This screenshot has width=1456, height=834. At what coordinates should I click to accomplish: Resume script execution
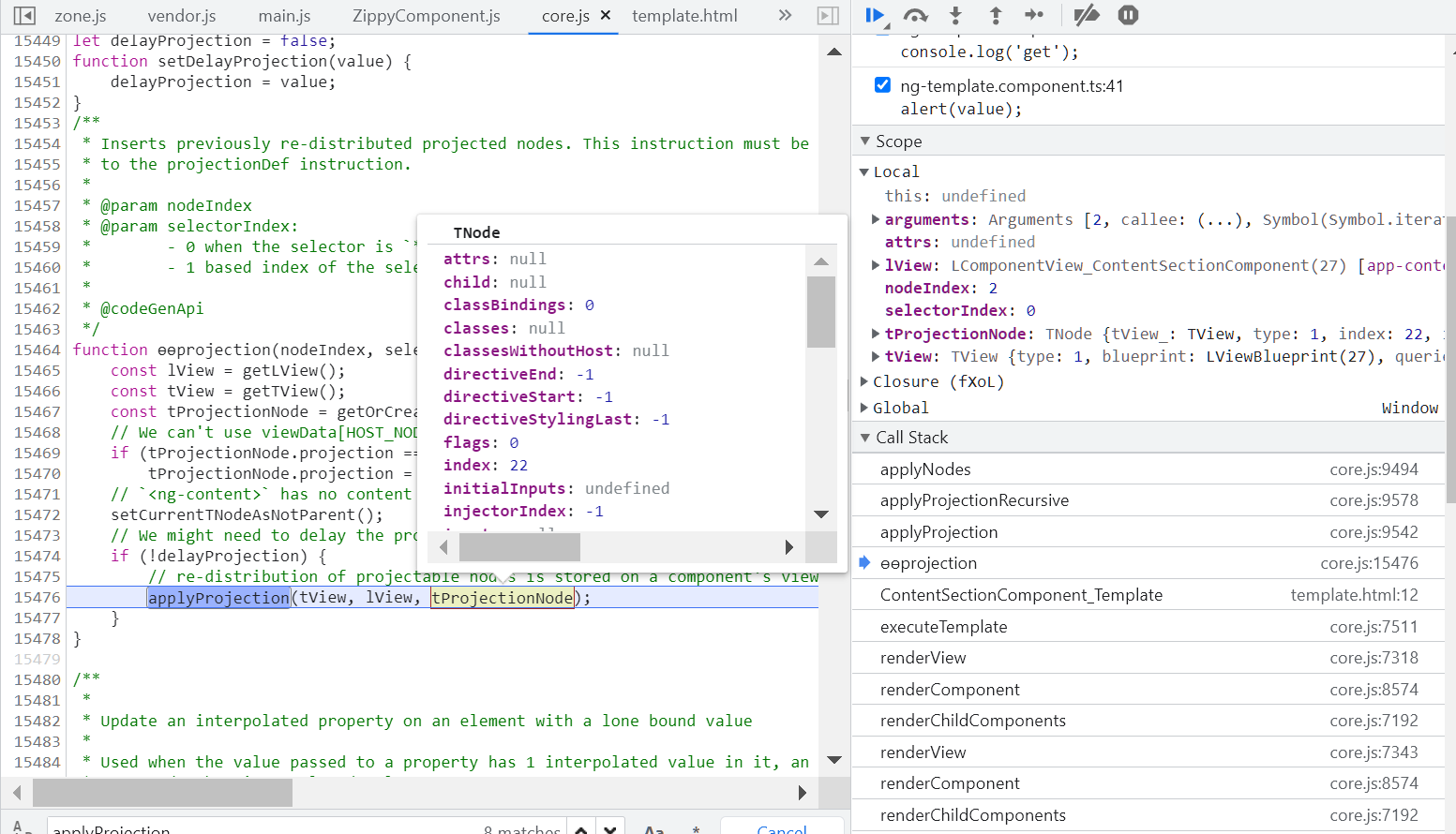point(876,15)
